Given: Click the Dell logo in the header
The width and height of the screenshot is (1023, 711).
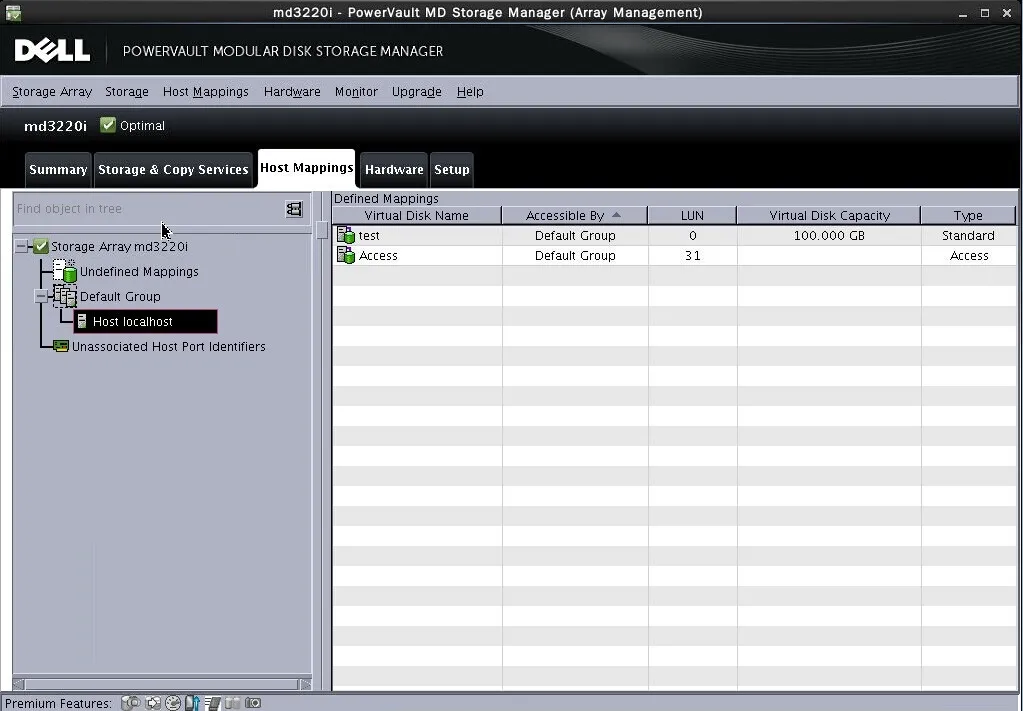Looking at the screenshot, I should click(52, 50).
